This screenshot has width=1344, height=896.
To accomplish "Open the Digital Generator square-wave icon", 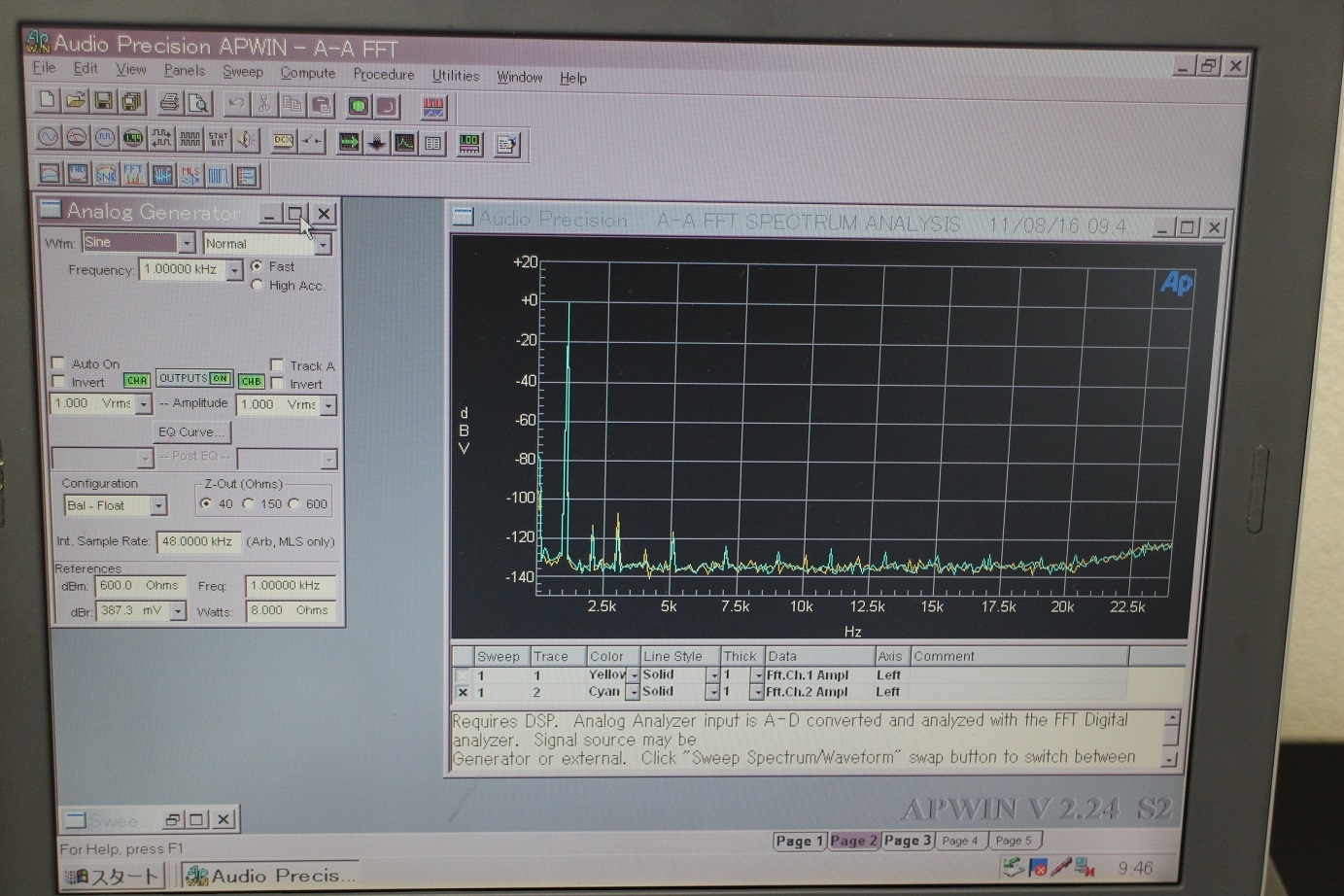I will coord(104,139).
